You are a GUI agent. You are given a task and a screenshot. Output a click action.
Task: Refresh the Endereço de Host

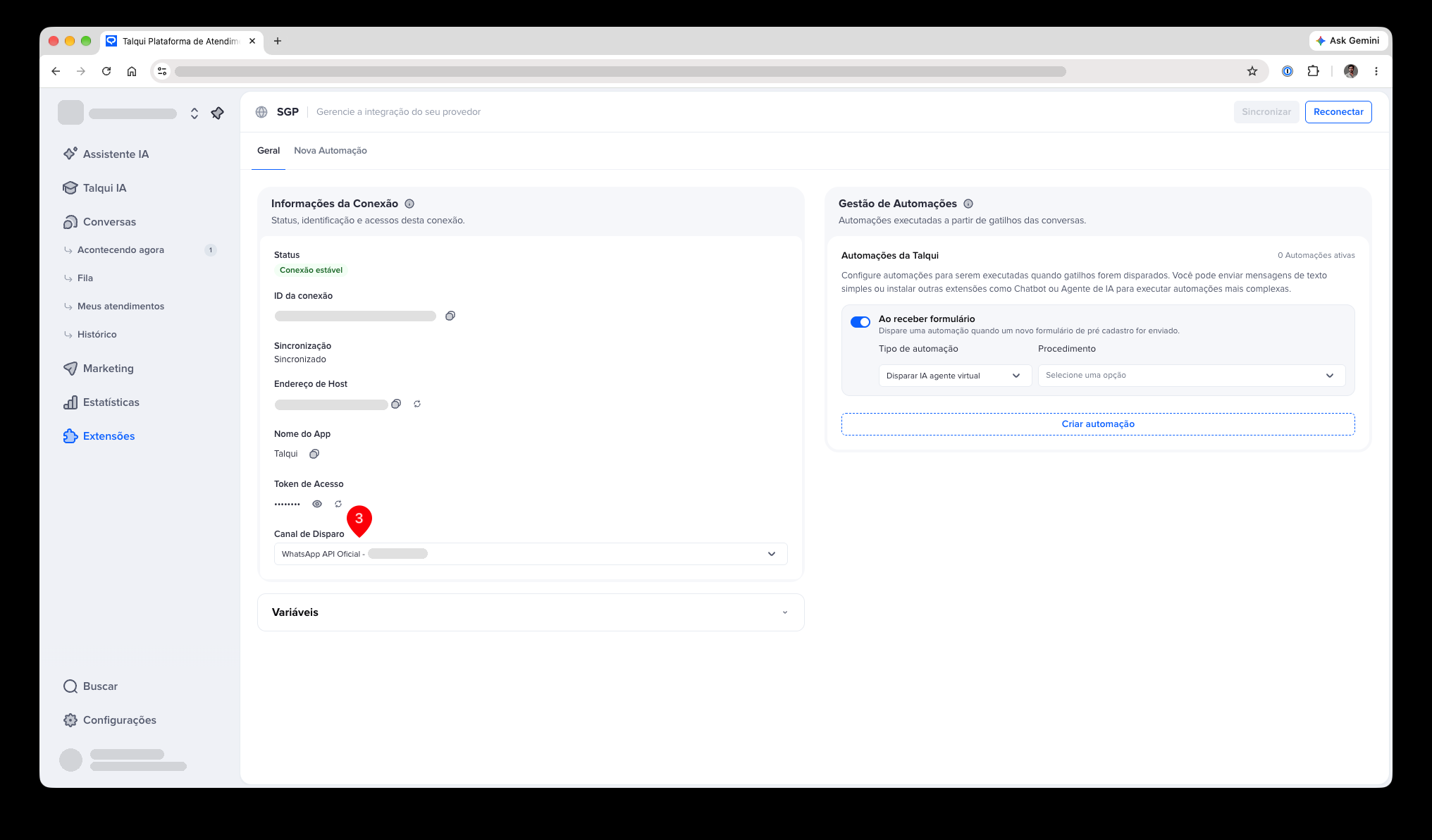point(417,404)
